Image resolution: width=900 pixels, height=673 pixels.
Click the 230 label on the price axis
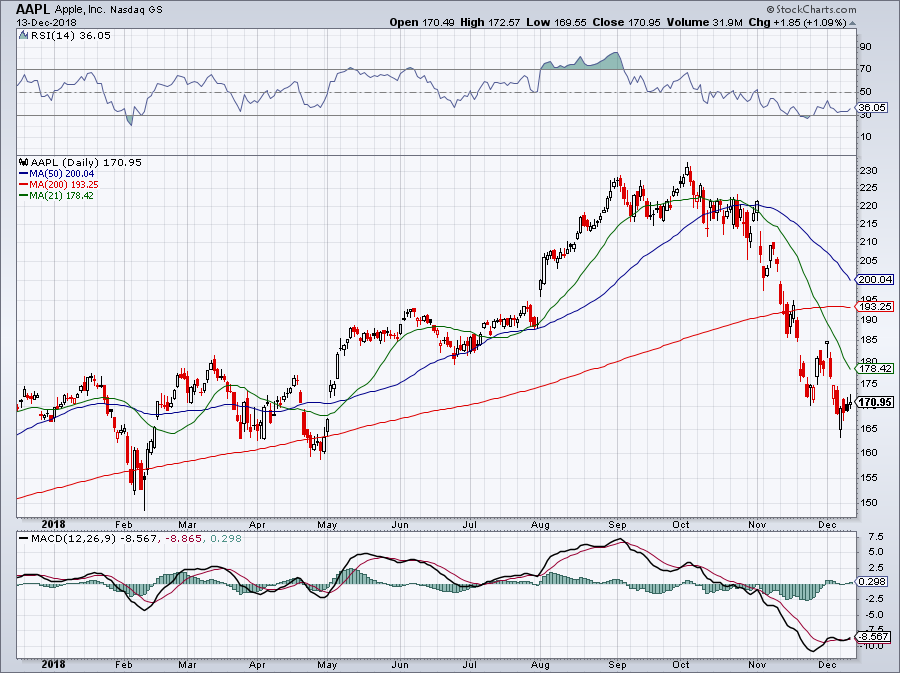868,170
